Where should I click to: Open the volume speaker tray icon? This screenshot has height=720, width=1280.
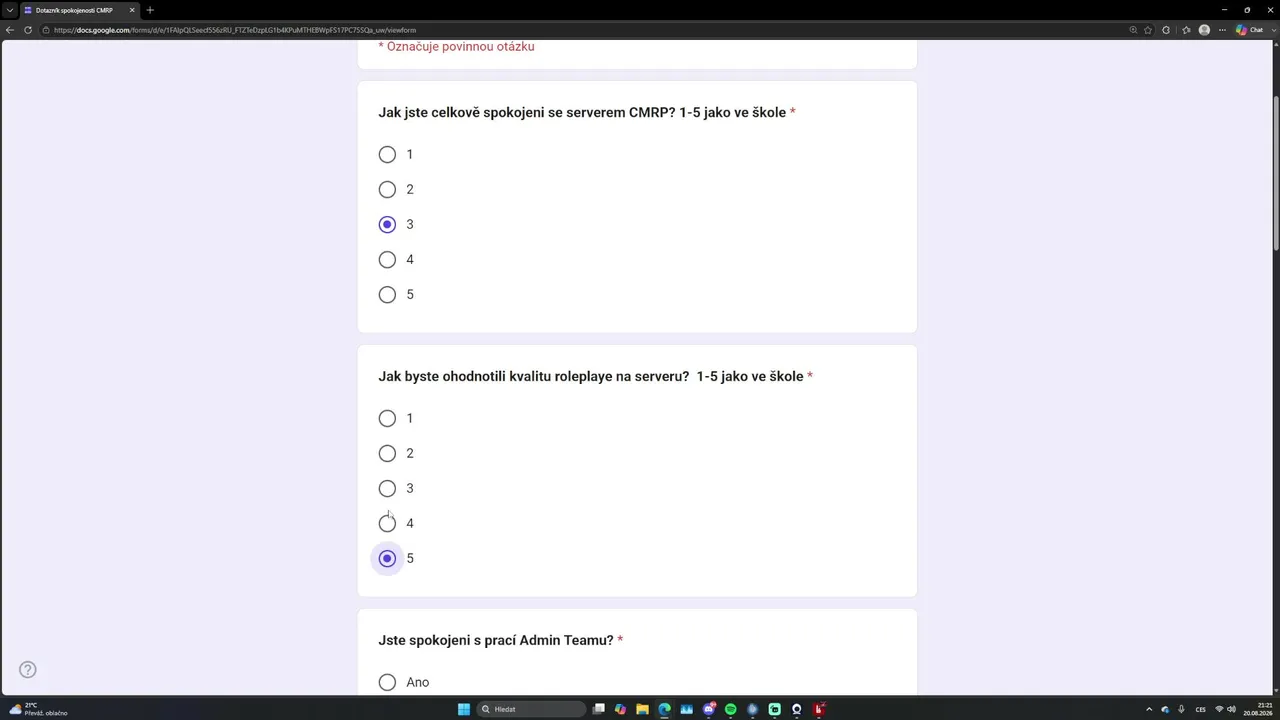(x=1231, y=709)
